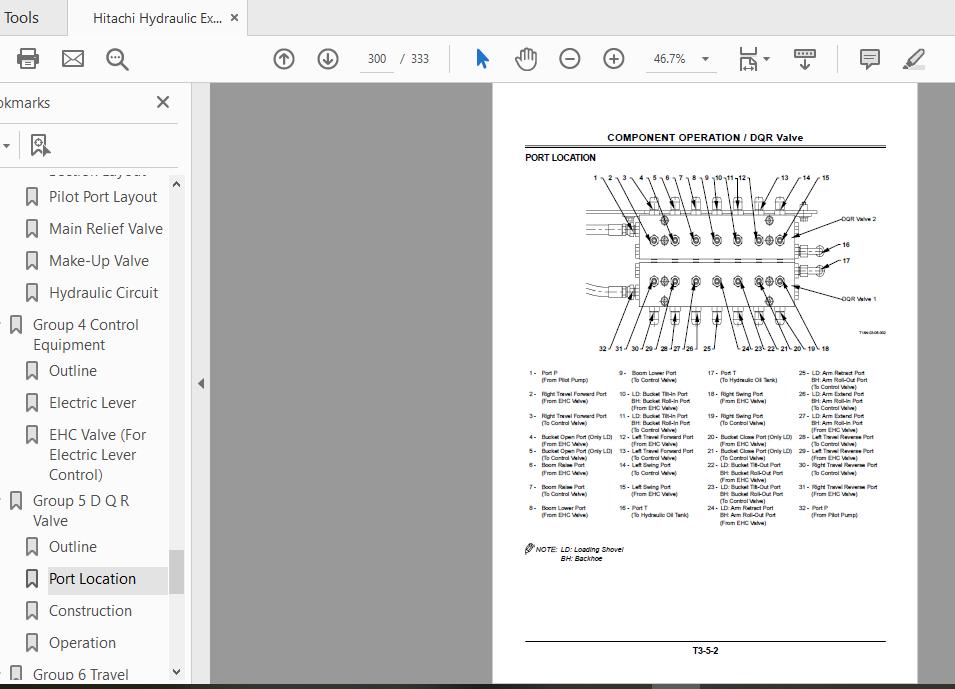This screenshot has height=689, width=955.
Task: Click bookmark icon beside Electric Lever
Action: pos(32,403)
